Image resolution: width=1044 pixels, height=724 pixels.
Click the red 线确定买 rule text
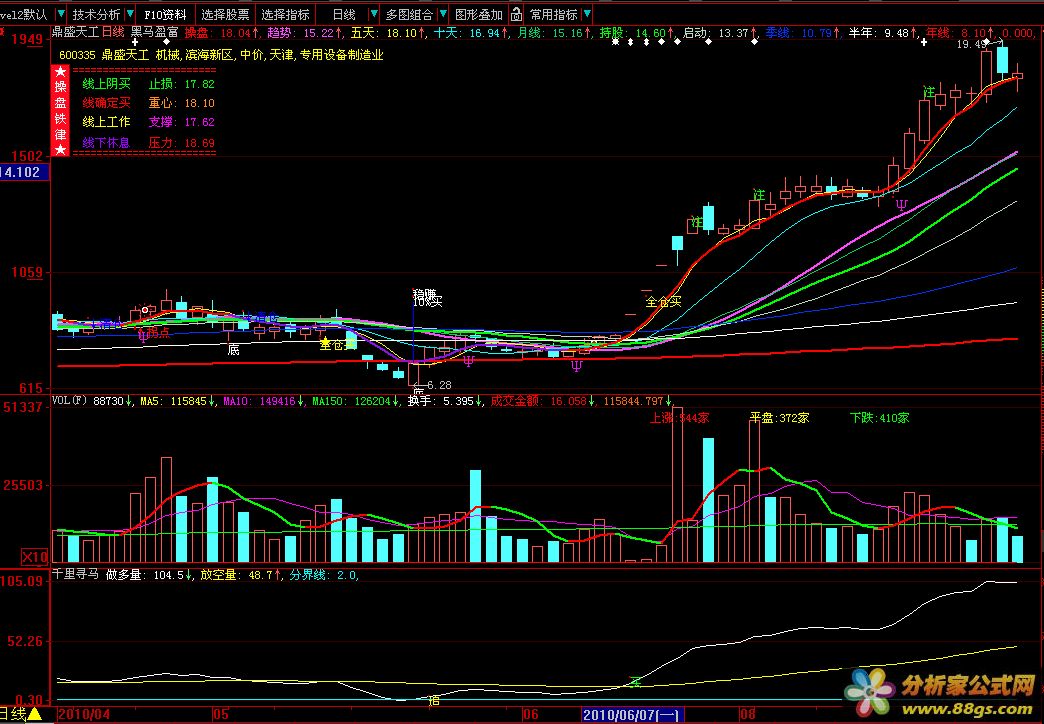coord(107,103)
